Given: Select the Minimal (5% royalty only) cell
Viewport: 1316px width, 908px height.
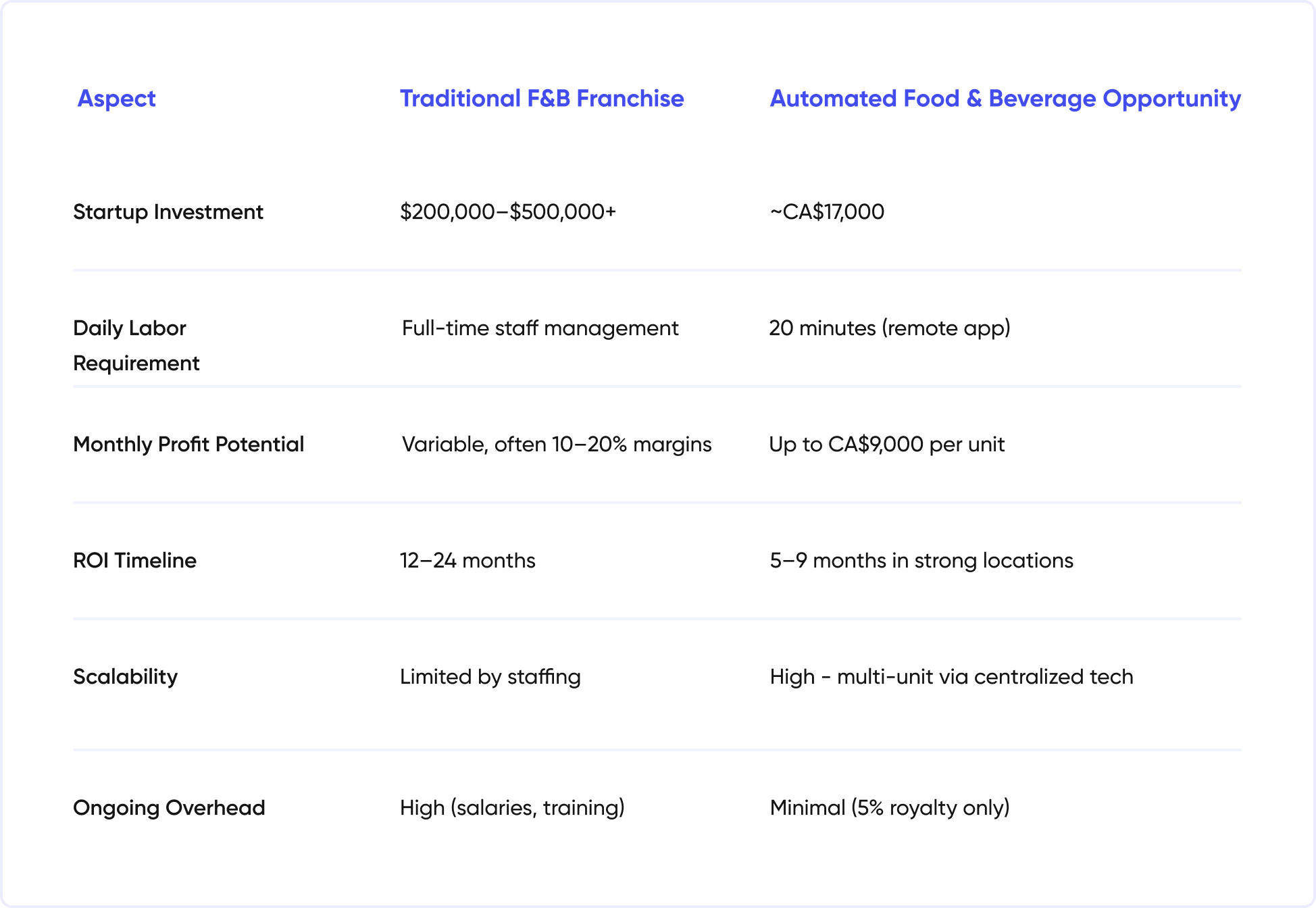Looking at the screenshot, I should pyautogui.click(x=890, y=808).
